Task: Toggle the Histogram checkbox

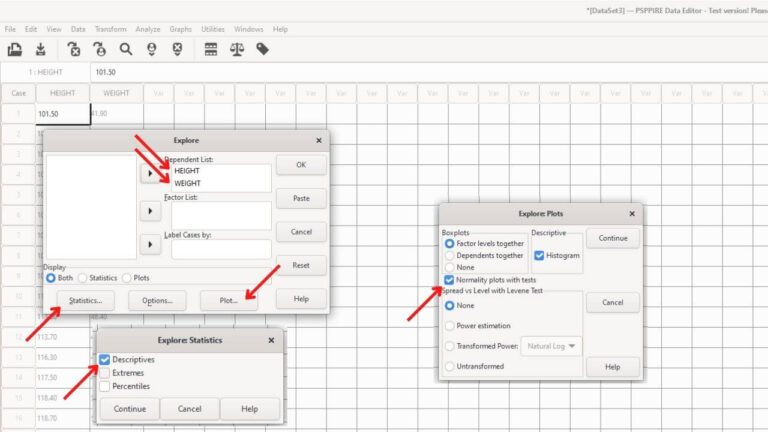Action: click(539, 255)
